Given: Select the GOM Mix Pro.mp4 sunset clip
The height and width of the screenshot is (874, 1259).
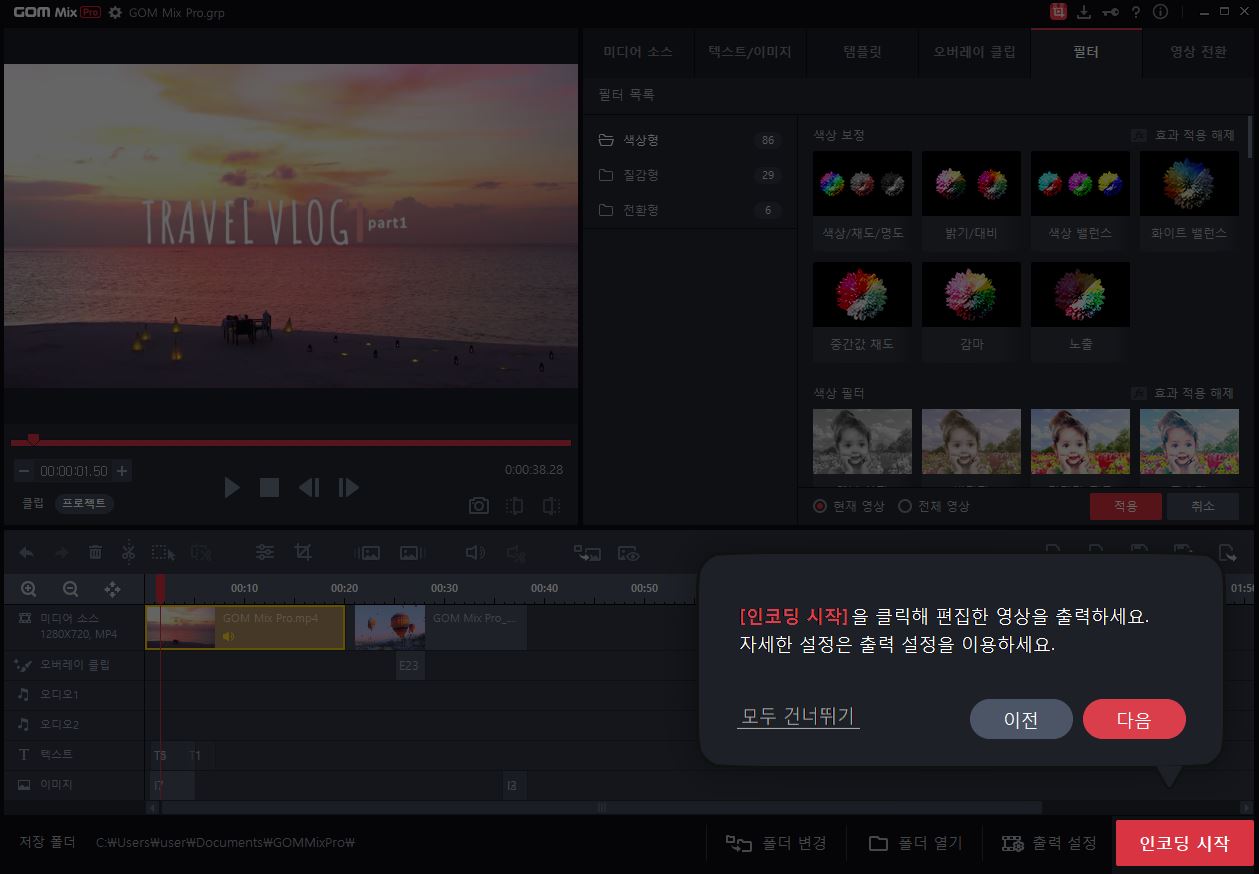Looking at the screenshot, I should (245, 627).
